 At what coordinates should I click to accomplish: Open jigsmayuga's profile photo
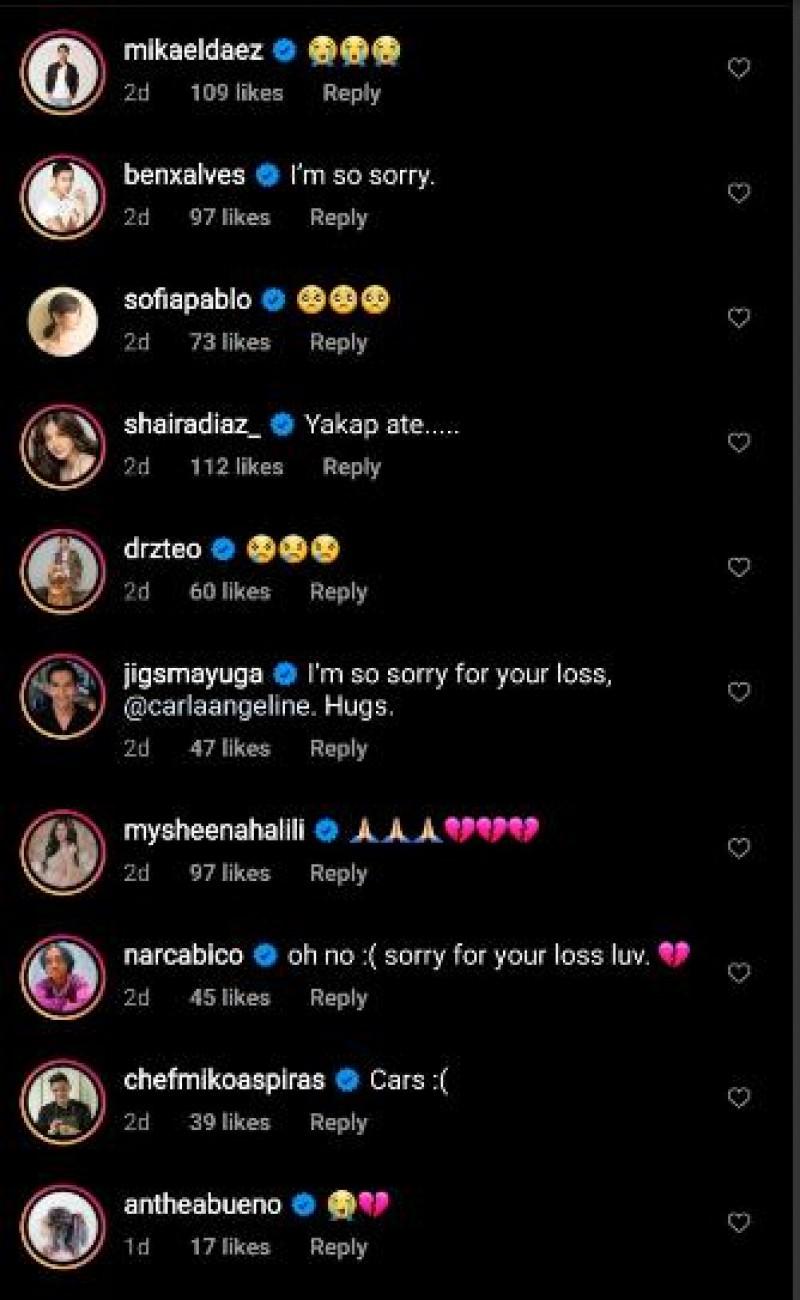[63, 695]
